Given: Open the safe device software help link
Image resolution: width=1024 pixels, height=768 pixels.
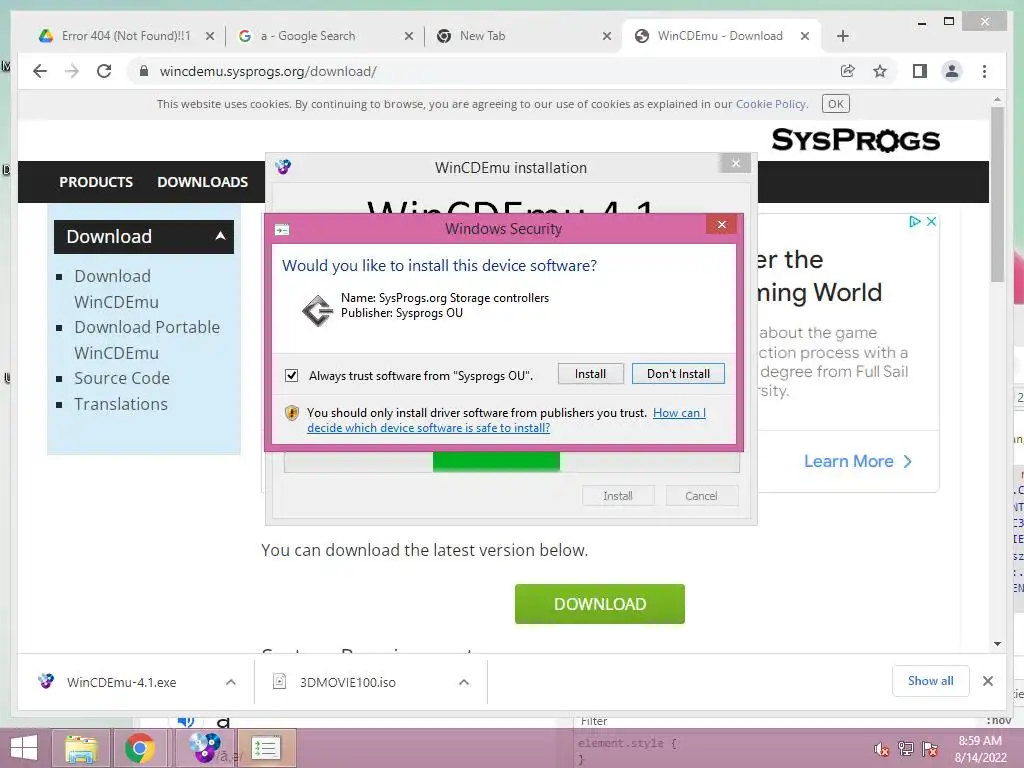Looking at the screenshot, I should pyautogui.click(x=506, y=421).
